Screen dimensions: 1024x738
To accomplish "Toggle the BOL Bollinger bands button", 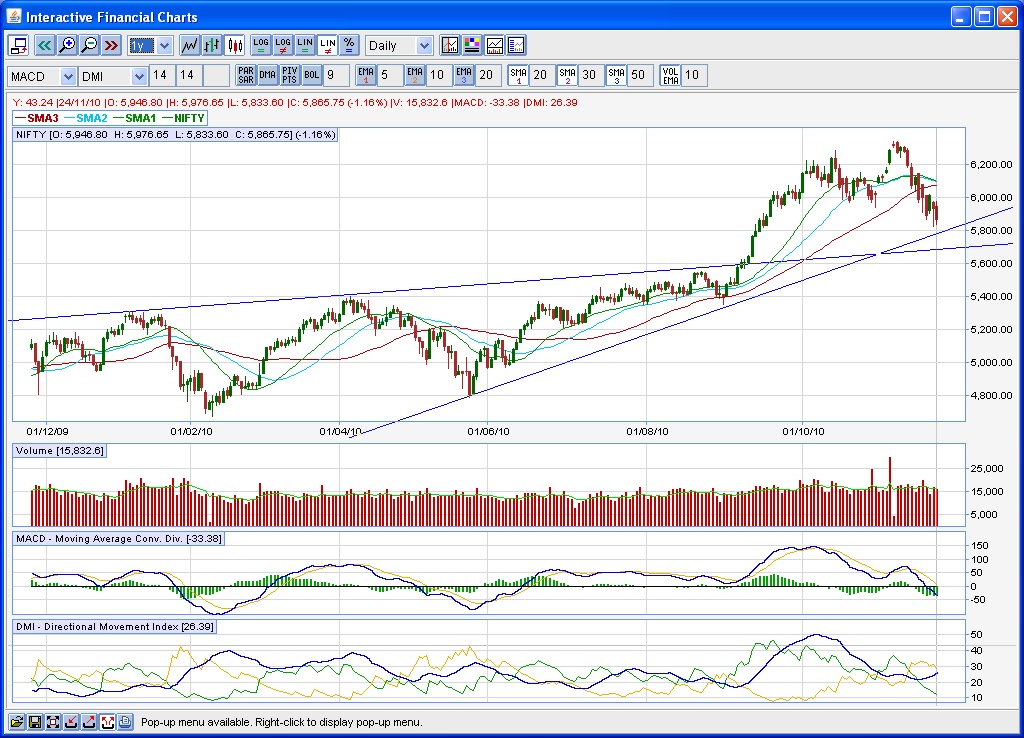I will point(312,75).
